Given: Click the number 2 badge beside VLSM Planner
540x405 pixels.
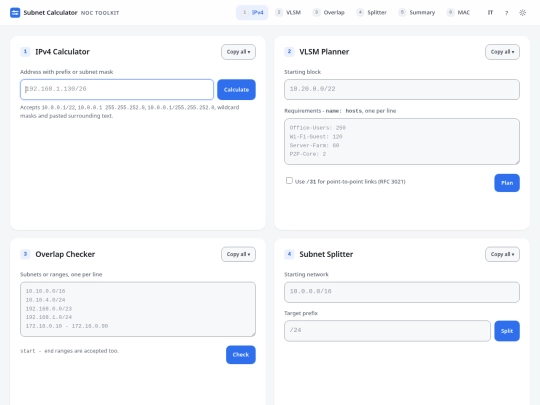Looking at the screenshot, I should tap(289, 52).
